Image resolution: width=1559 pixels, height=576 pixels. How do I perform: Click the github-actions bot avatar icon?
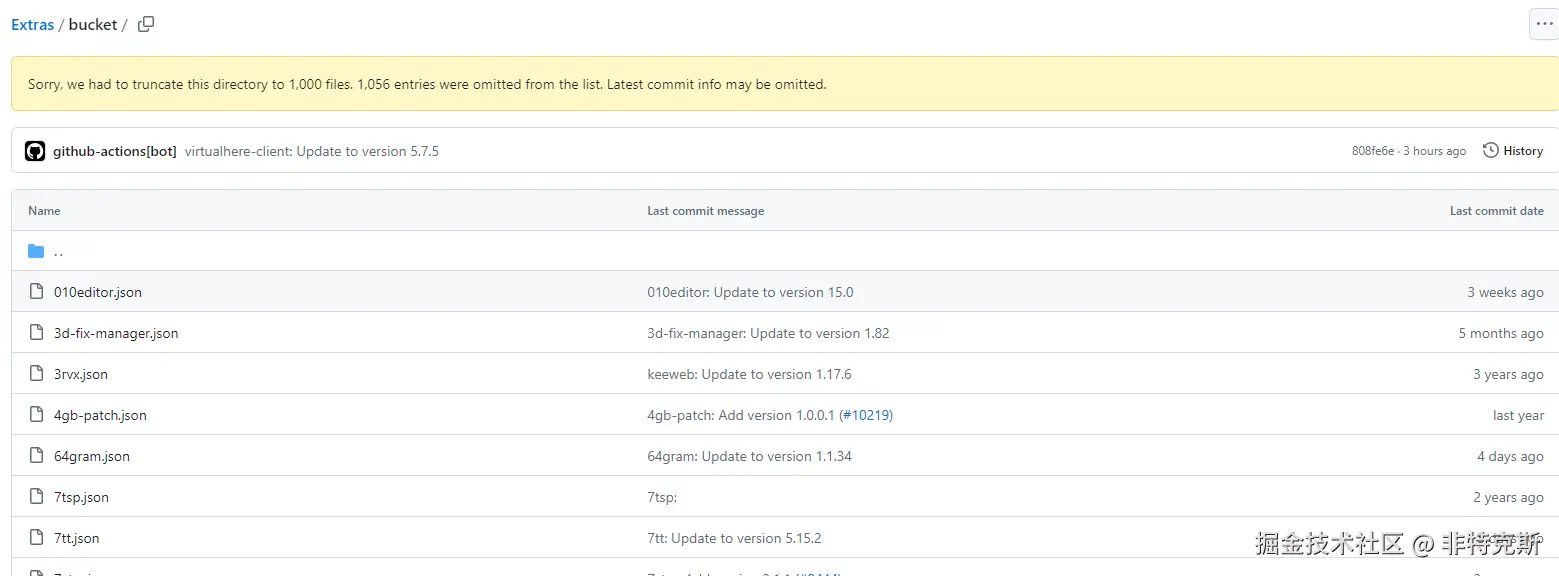tap(35, 151)
